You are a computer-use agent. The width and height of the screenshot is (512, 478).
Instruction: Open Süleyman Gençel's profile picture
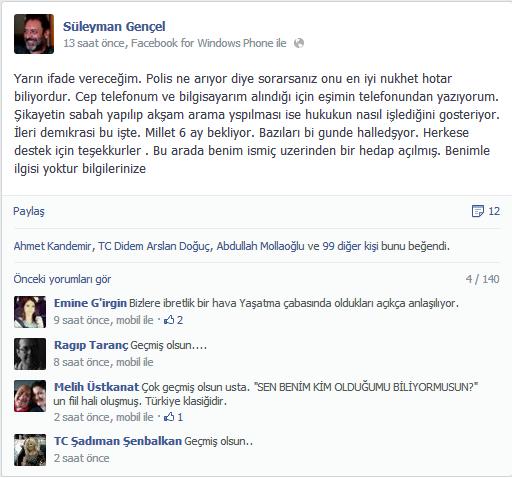click(34, 34)
